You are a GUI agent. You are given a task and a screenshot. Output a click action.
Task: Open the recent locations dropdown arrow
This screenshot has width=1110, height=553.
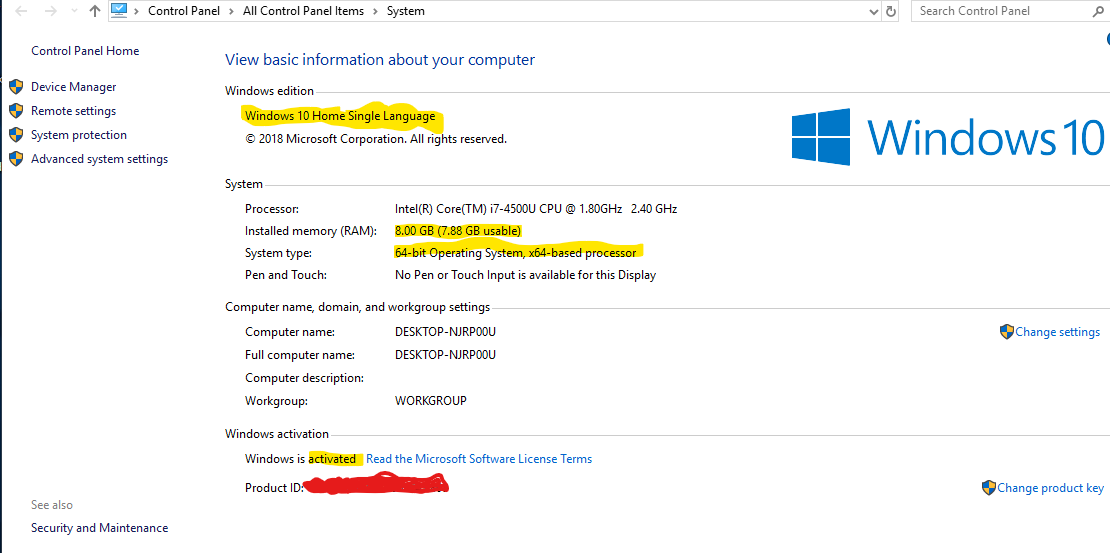coord(74,12)
